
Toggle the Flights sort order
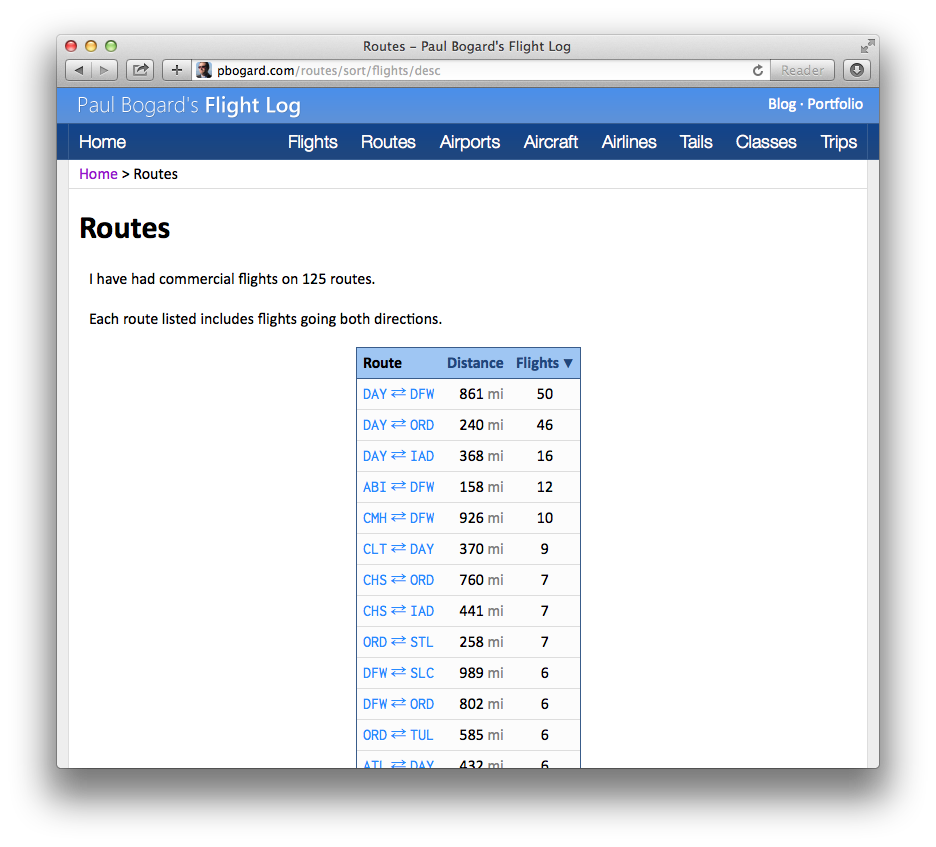click(x=537, y=363)
